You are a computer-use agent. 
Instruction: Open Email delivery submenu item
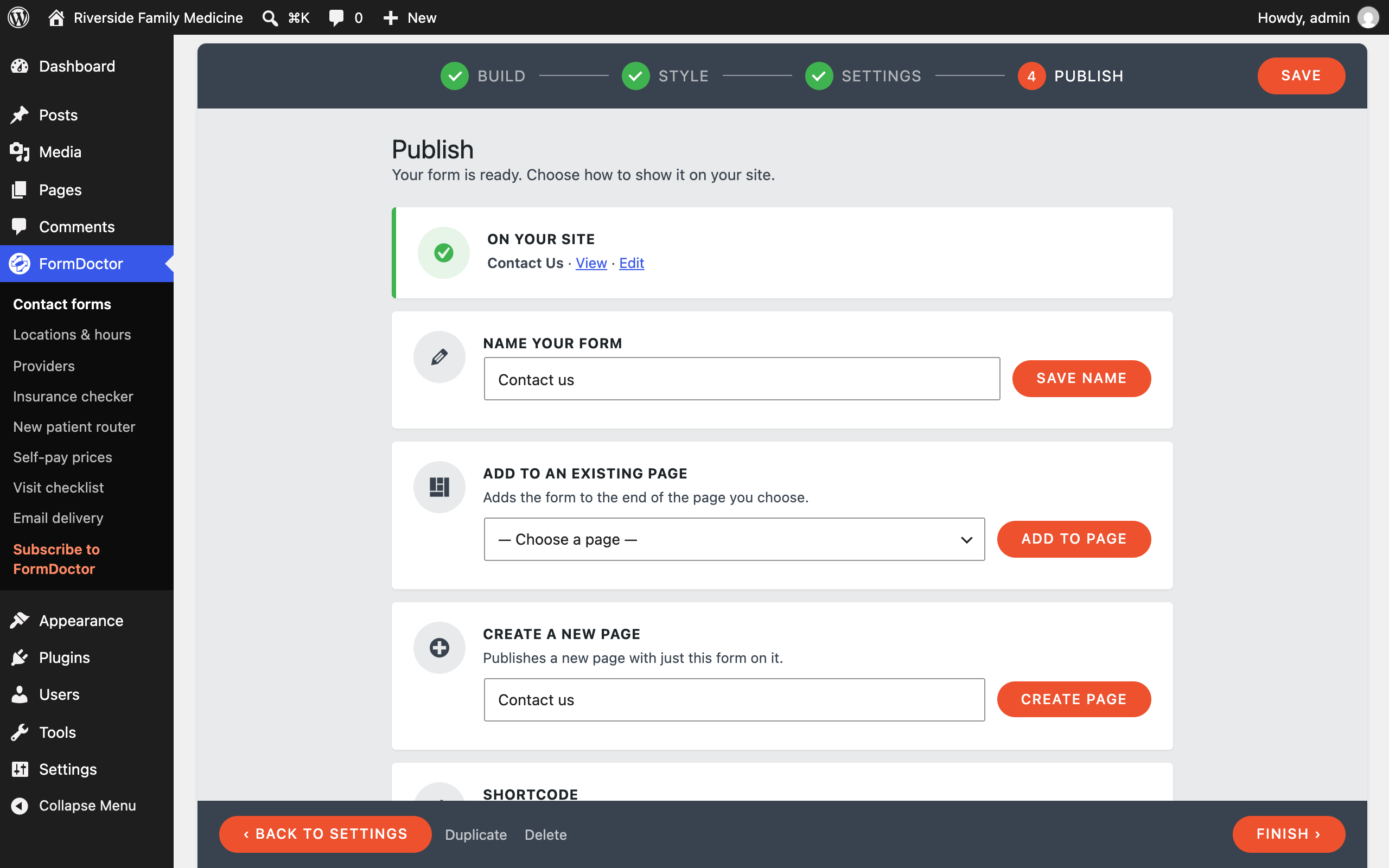58,518
